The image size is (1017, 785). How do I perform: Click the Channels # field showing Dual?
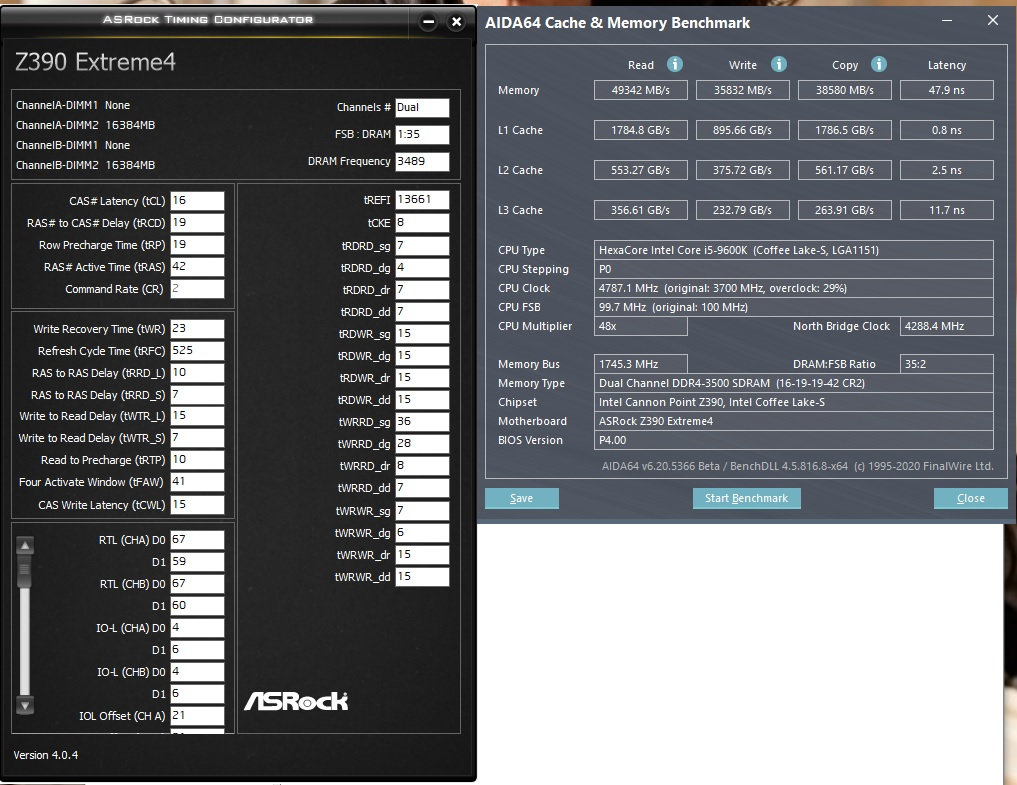(422, 108)
